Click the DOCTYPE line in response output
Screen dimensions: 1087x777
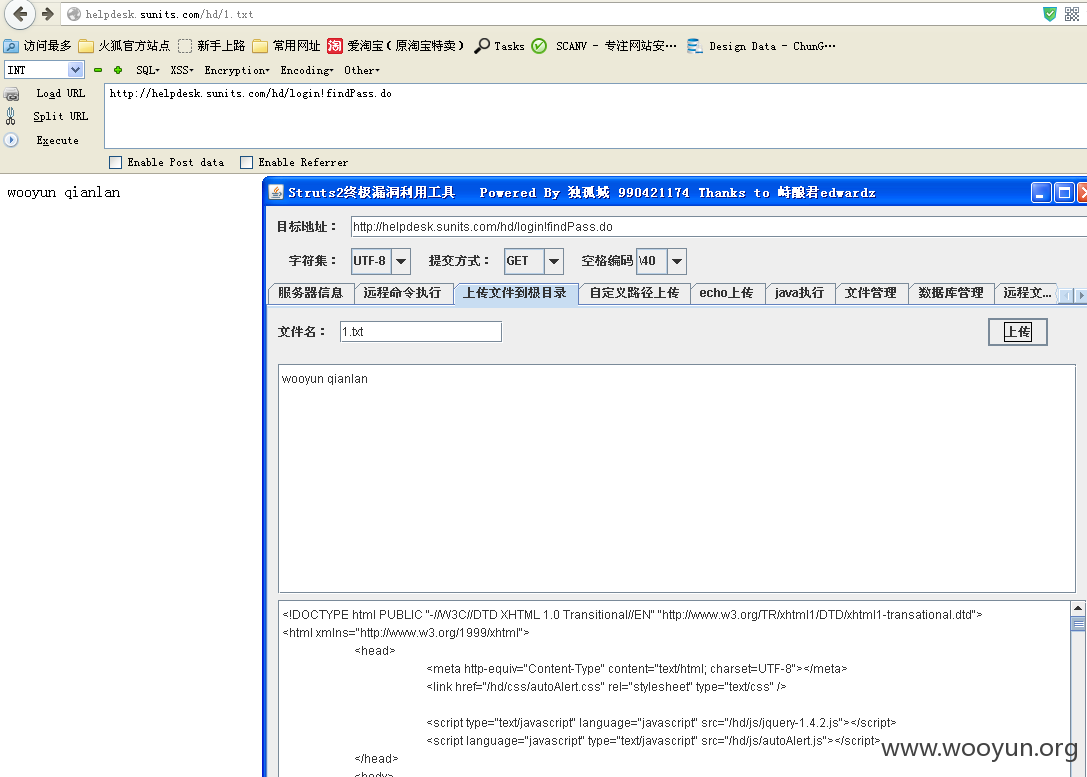pos(632,615)
